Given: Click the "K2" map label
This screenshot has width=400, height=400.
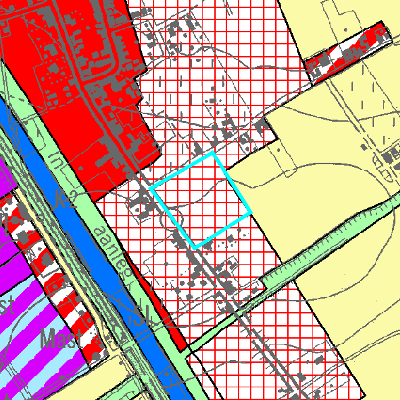Looking at the screenshot, I should (66, 199).
